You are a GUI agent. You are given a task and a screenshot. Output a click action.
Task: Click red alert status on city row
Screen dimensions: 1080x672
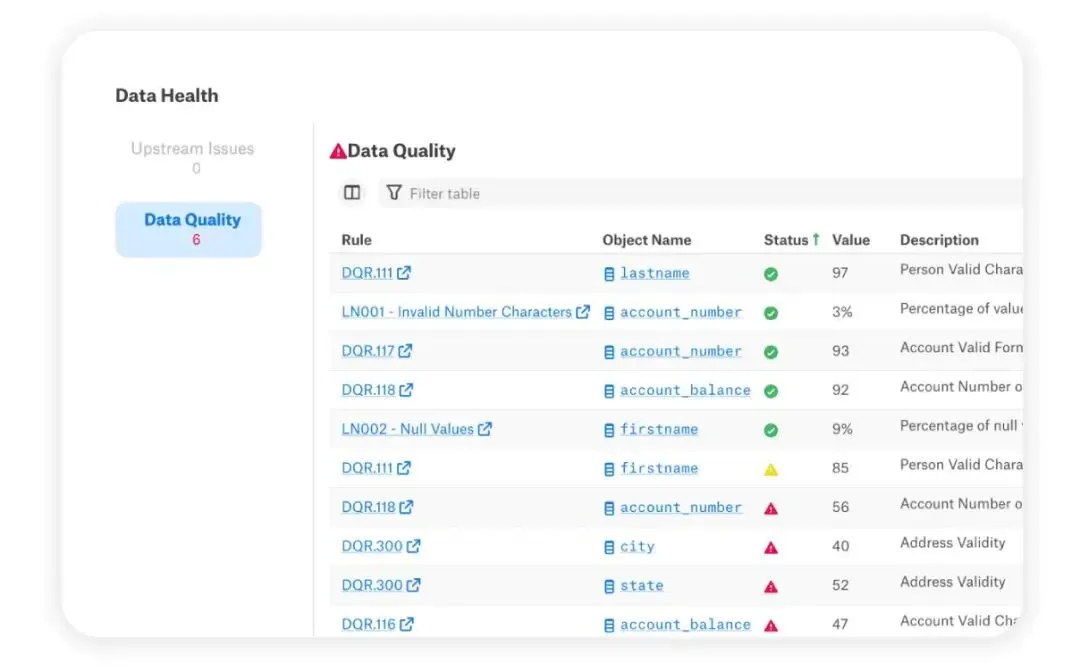[771, 547]
